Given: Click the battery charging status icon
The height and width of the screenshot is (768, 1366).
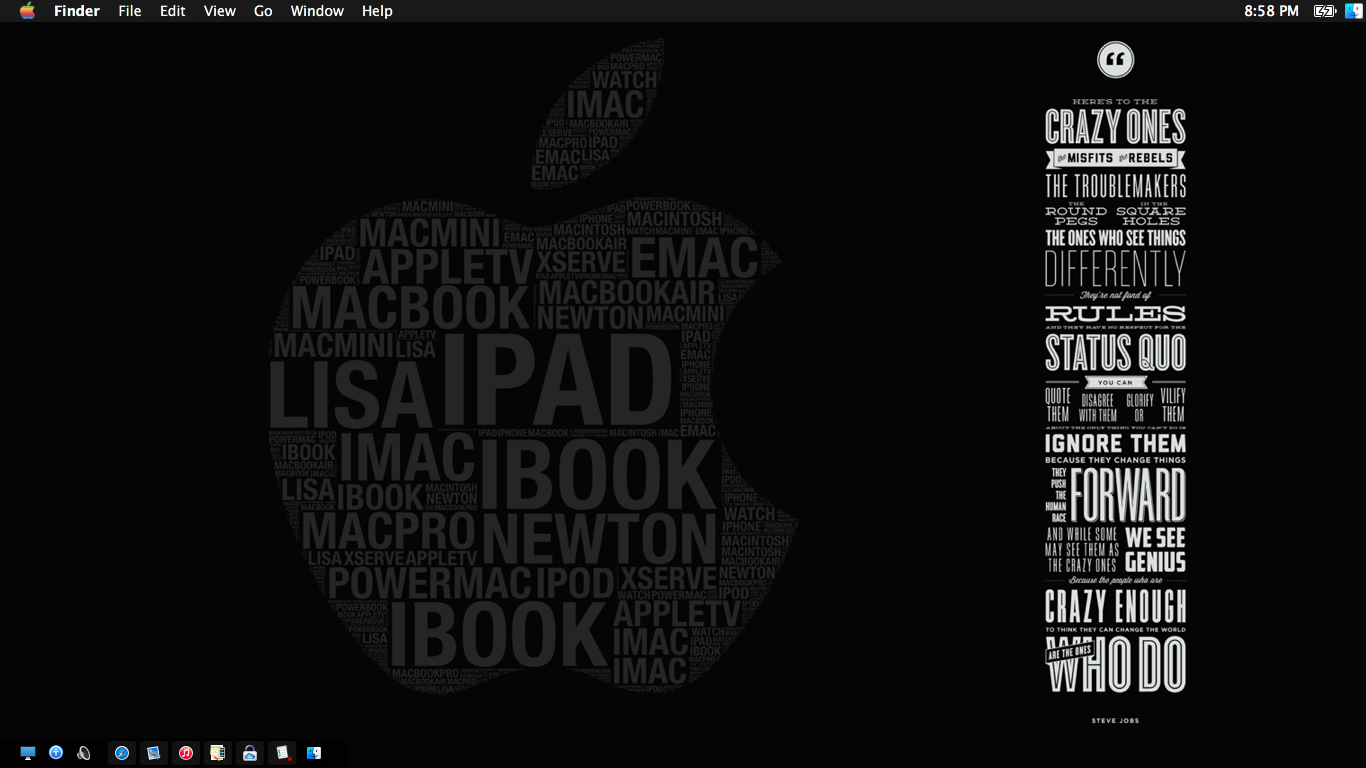Looking at the screenshot, I should [x=1324, y=11].
